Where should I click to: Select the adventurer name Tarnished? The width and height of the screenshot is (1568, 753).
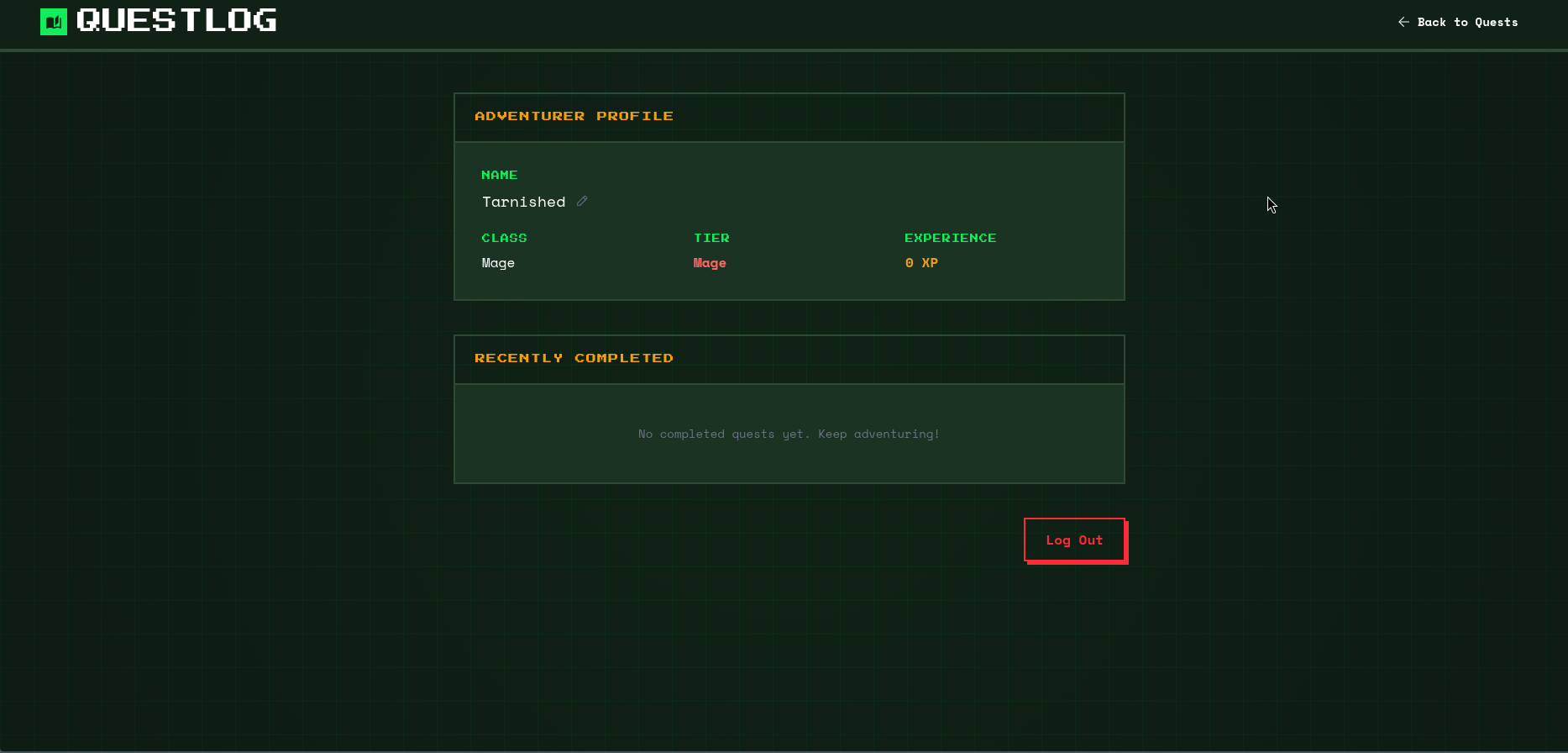click(523, 202)
